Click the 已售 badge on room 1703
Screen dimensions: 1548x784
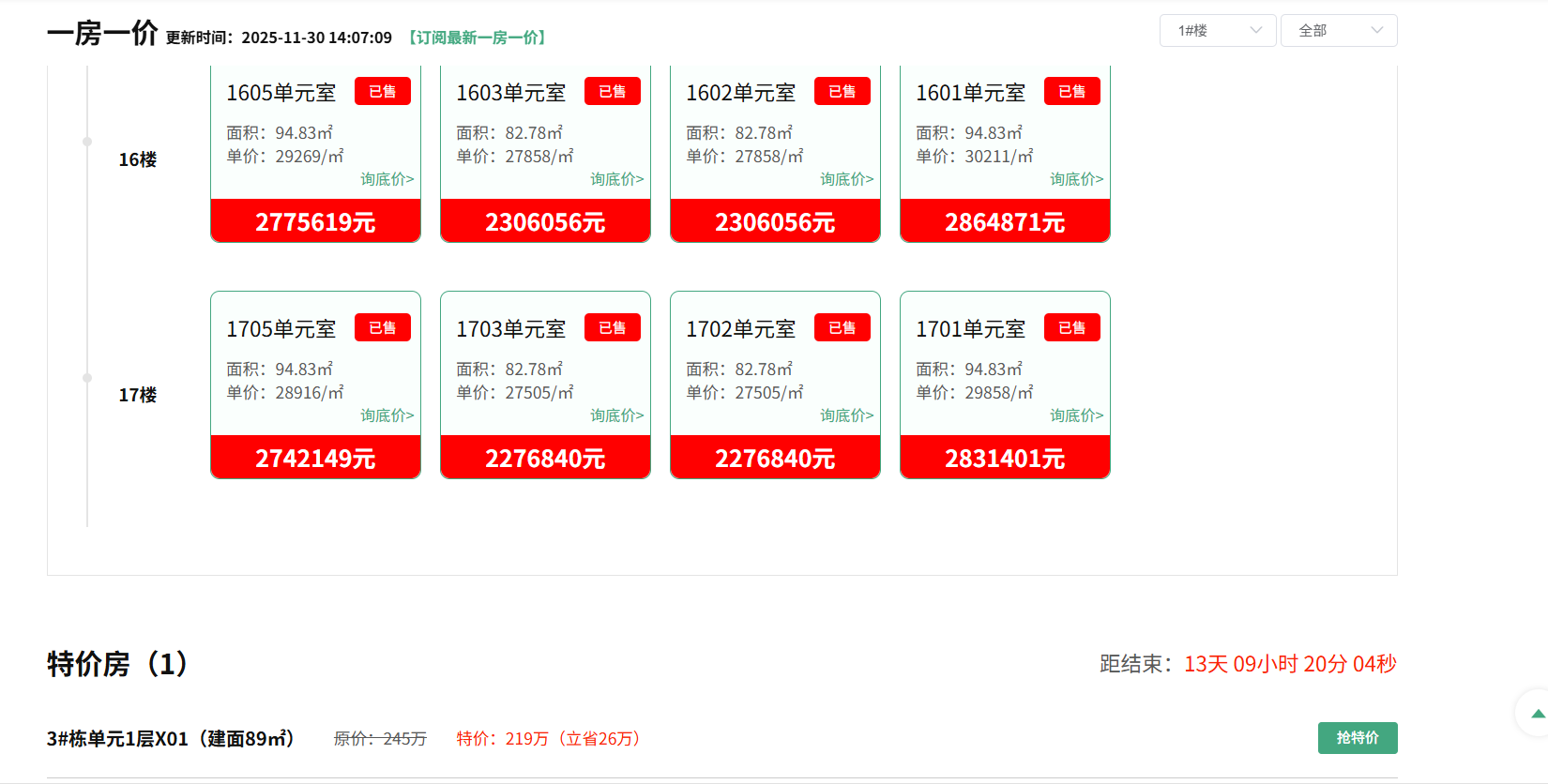tap(612, 328)
